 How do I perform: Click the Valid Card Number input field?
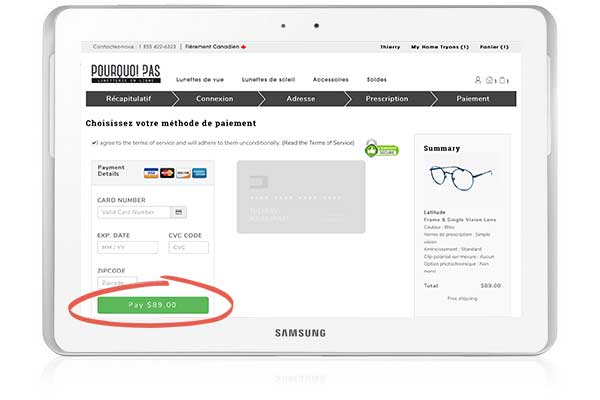click(134, 212)
